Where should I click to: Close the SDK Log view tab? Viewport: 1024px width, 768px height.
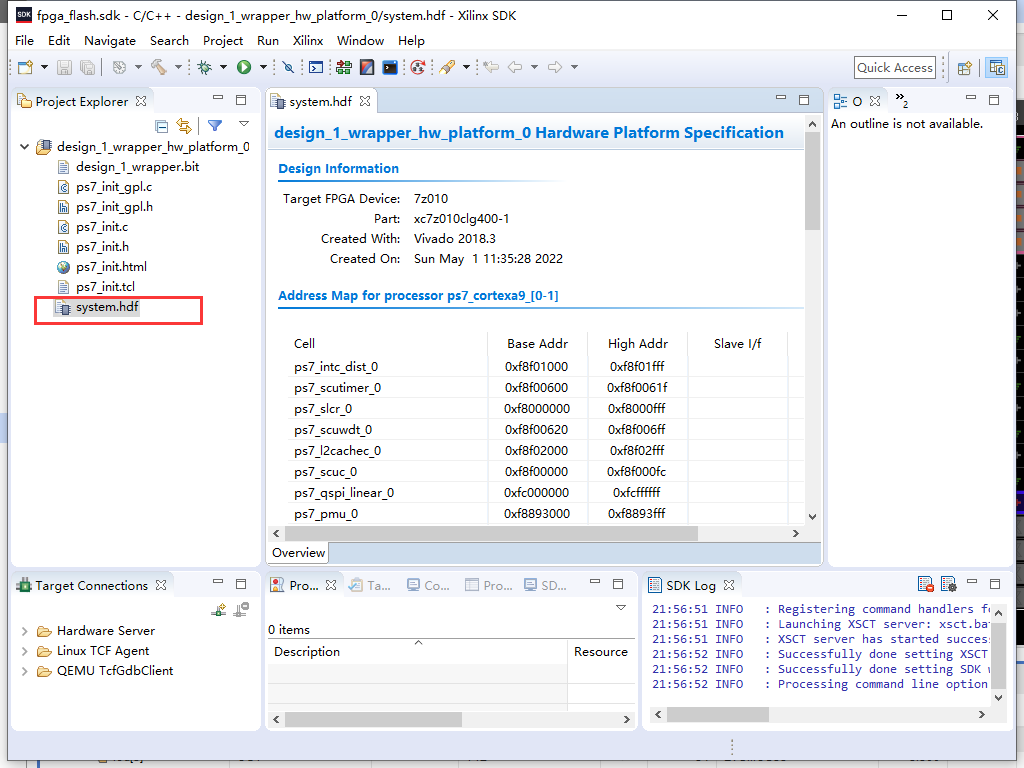point(729,585)
